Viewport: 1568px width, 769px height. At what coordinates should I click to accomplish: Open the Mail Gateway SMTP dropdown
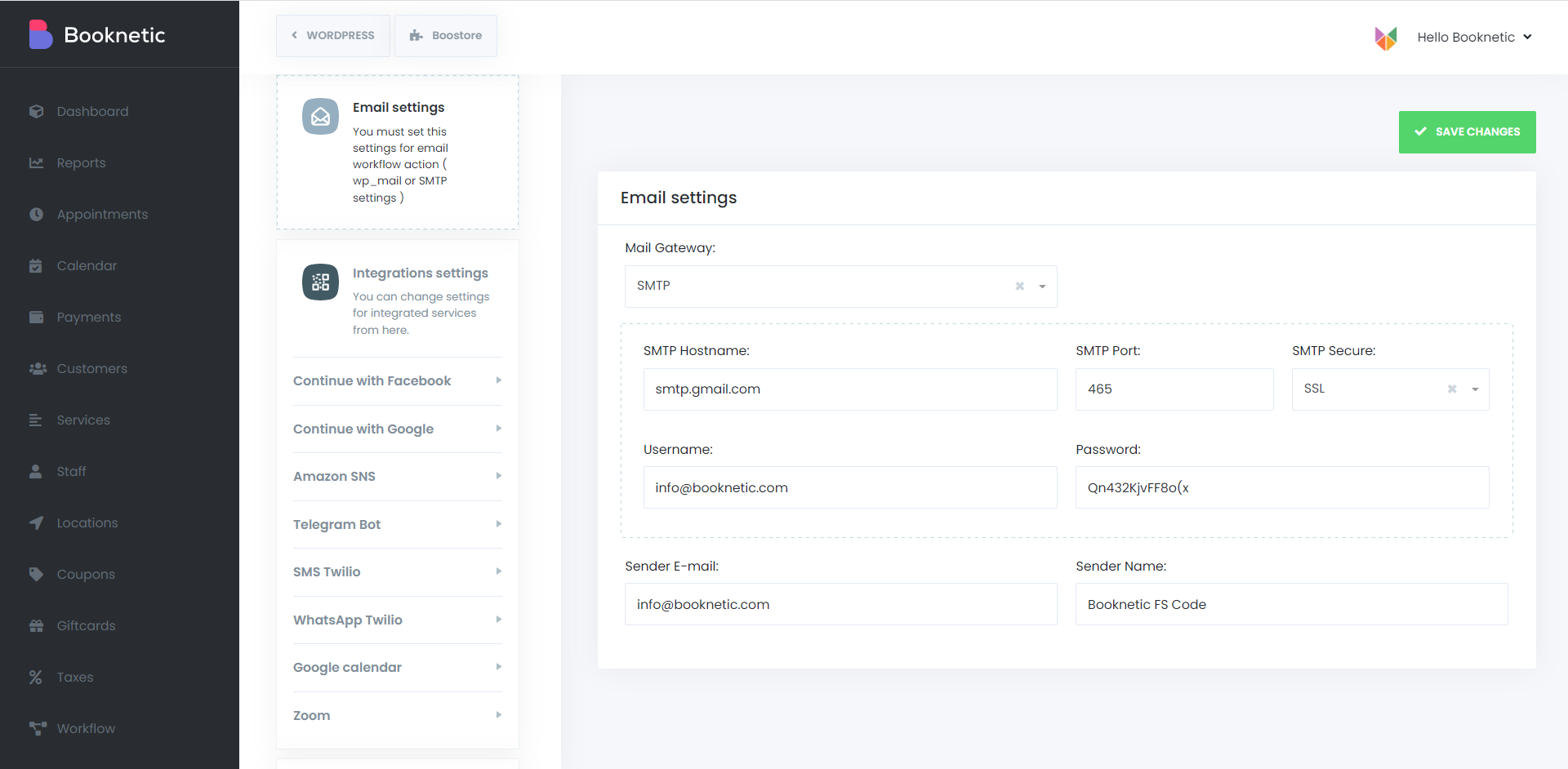840,287
